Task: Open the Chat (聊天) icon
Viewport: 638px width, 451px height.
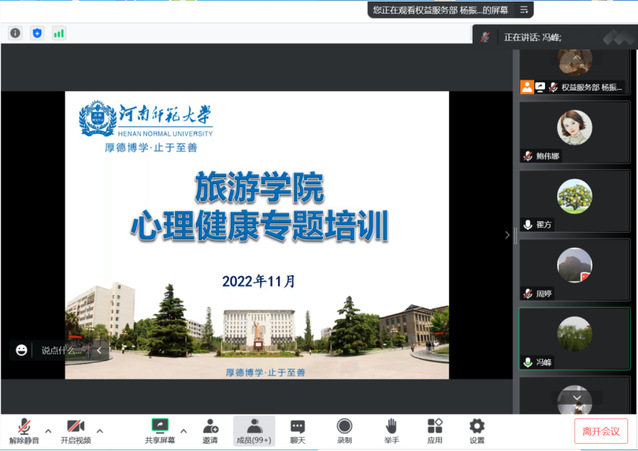Action: (297, 431)
